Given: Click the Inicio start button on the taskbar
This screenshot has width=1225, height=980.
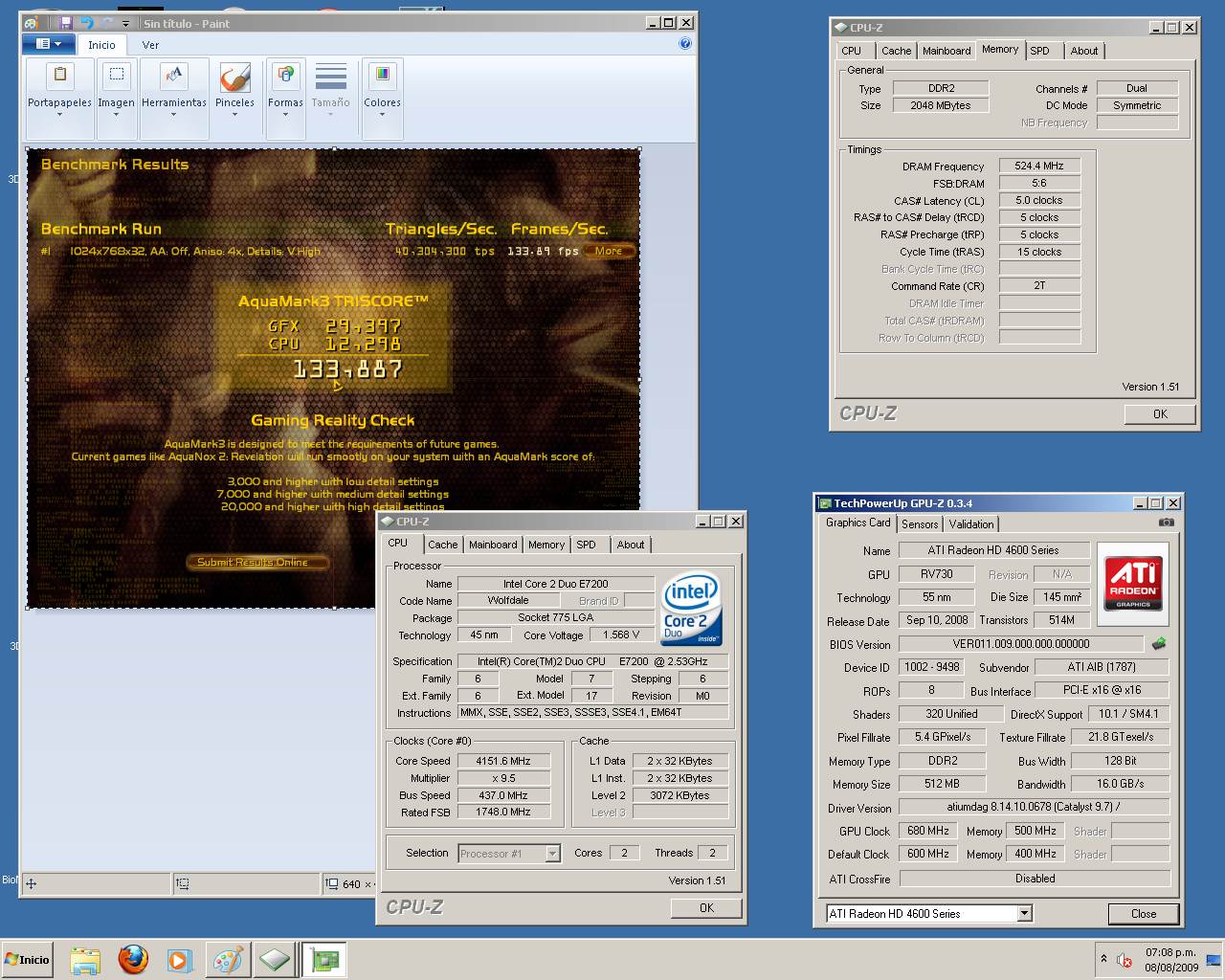Looking at the screenshot, I should 28,960.
